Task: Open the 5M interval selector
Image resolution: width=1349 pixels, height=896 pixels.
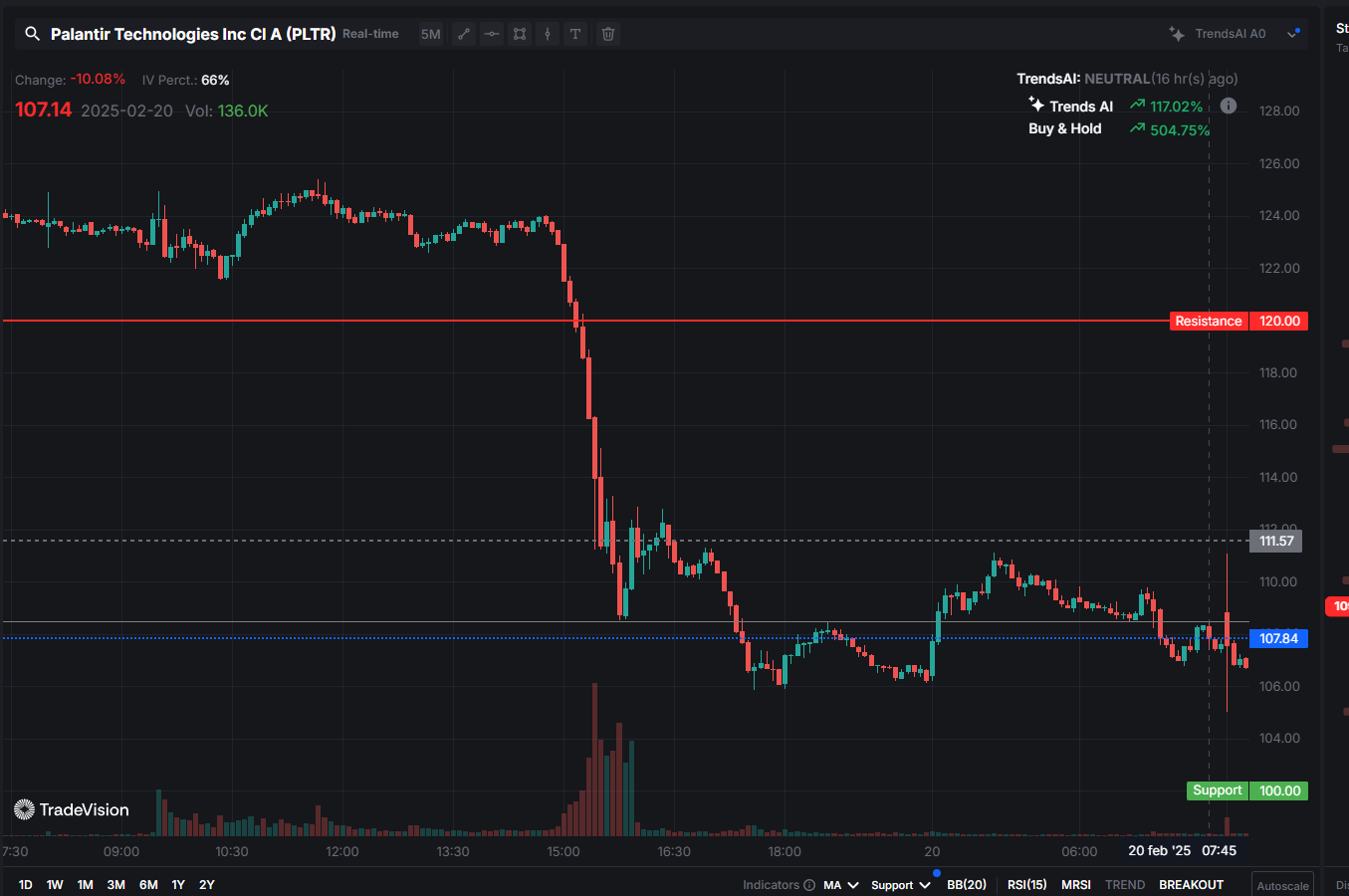Action: [430, 34]
